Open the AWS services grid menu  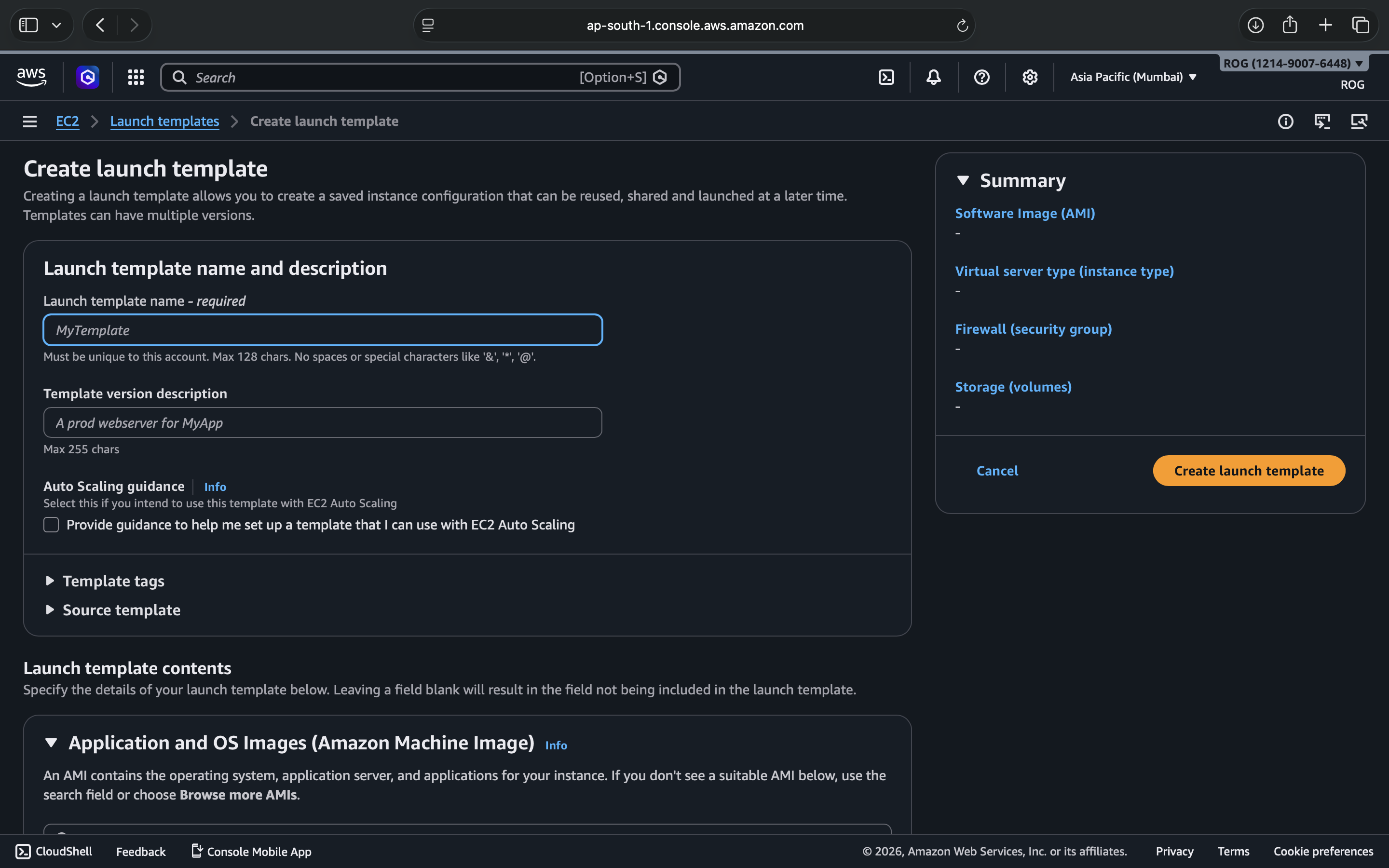point(136,77)
